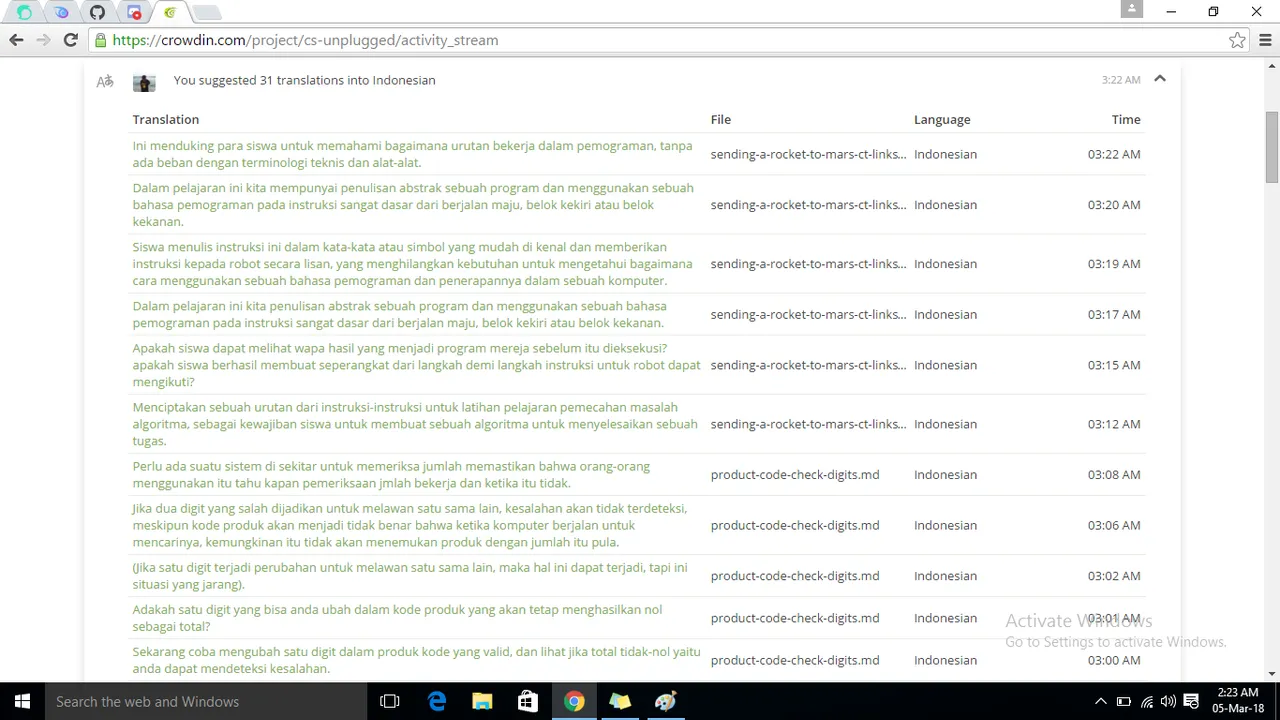Click the battery status tray icon
The height and width of the screenshot is (720, 1280).
pyautogui.click(x=1123, y=702)
